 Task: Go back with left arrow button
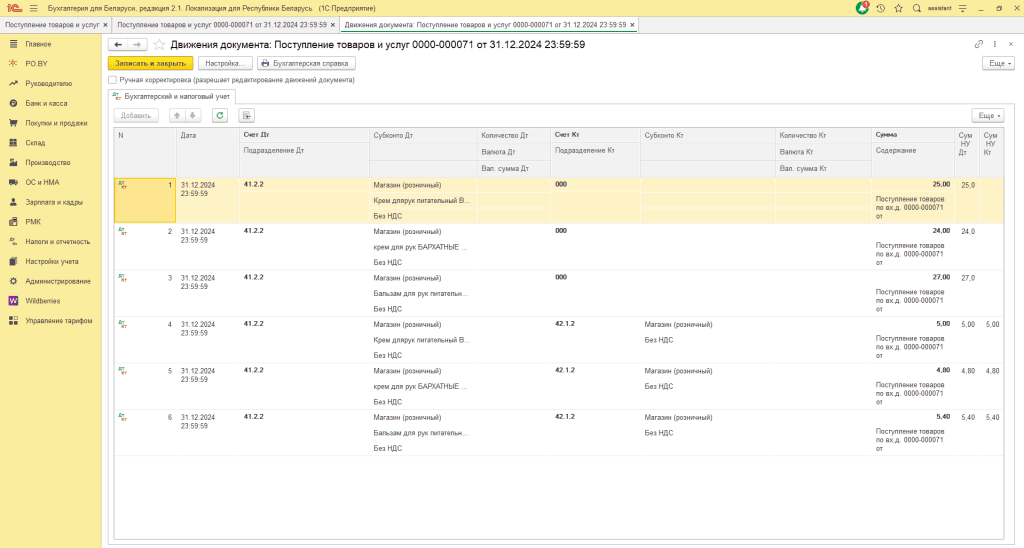tap(118, 45)
